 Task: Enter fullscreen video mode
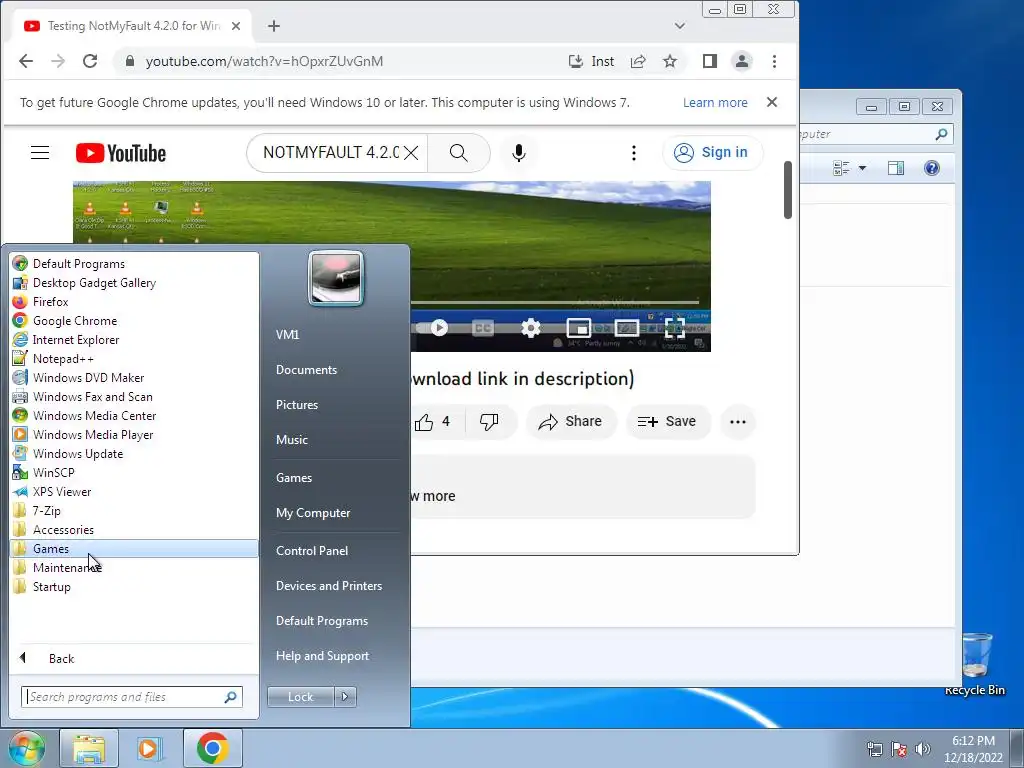pyautogui.click(x=675, y=328)
